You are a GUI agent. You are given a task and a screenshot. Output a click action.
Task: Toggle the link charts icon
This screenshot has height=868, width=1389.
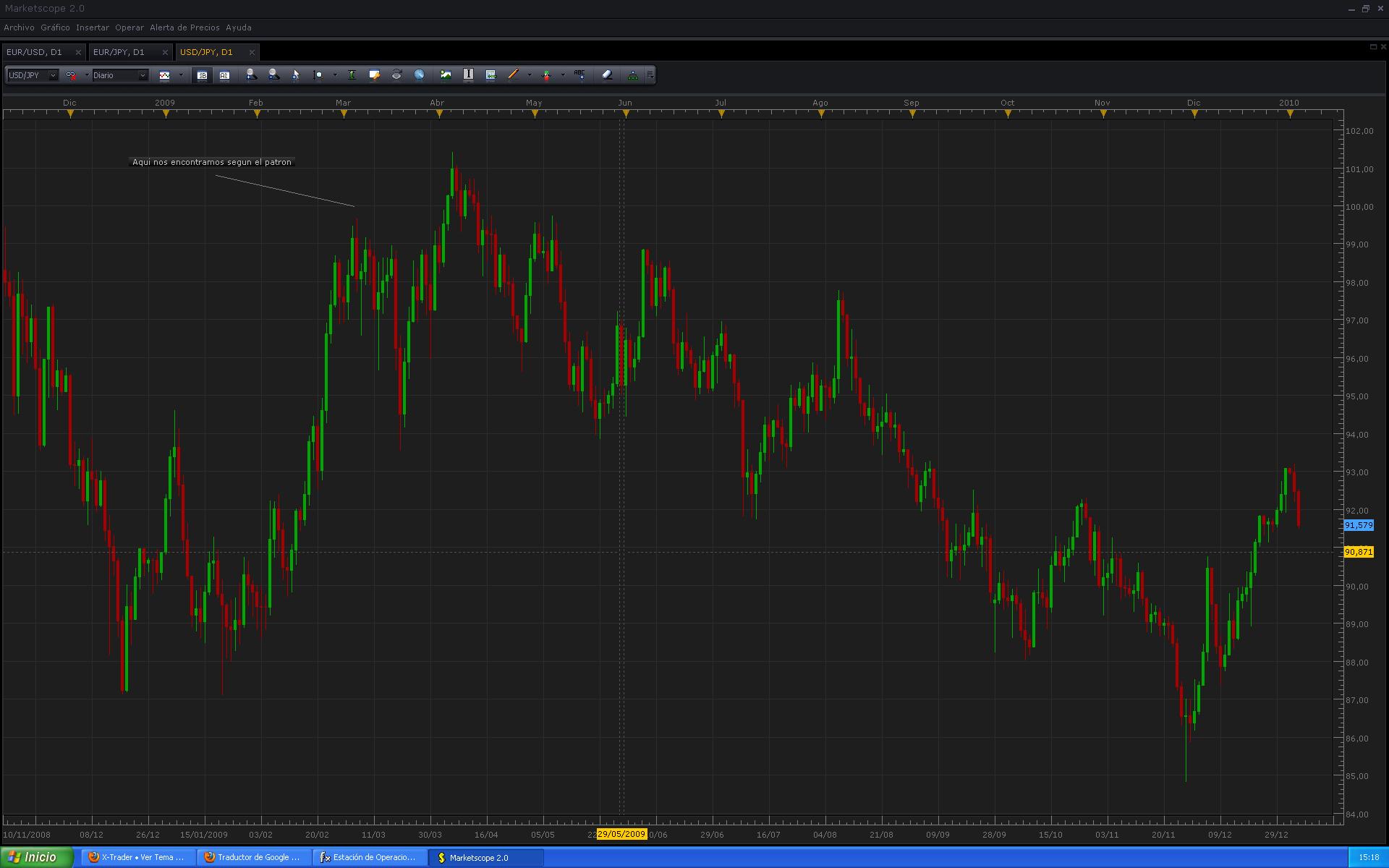coord(71,75)
